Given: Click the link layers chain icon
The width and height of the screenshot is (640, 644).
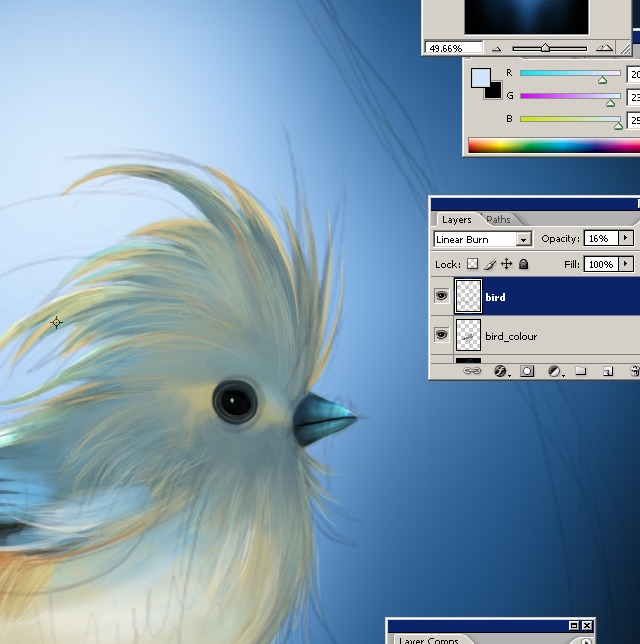Looking at the screenshot, I should tap(472, 371).
